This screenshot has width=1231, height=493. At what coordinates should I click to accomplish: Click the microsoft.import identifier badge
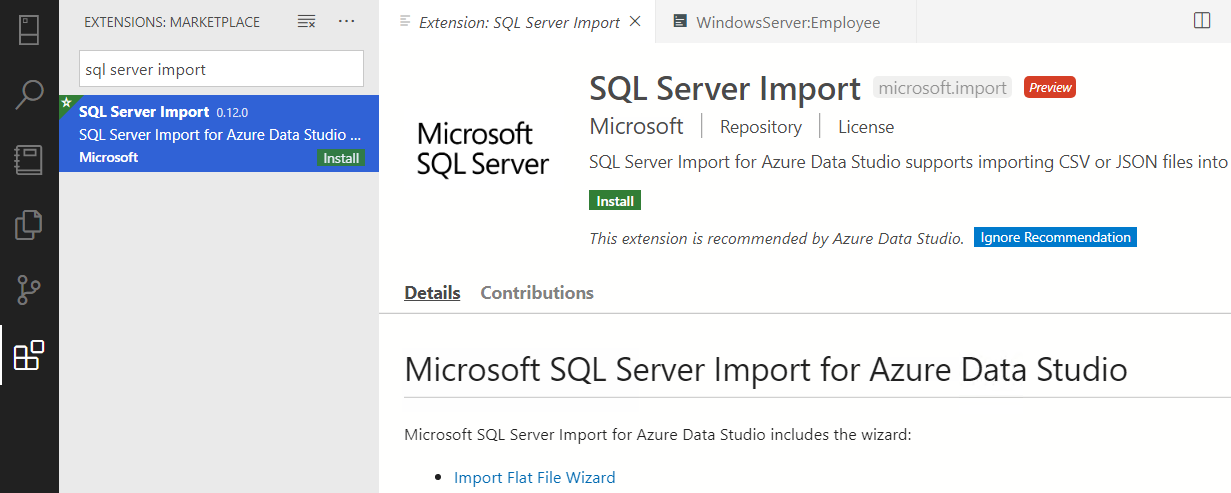pos(943,88)
